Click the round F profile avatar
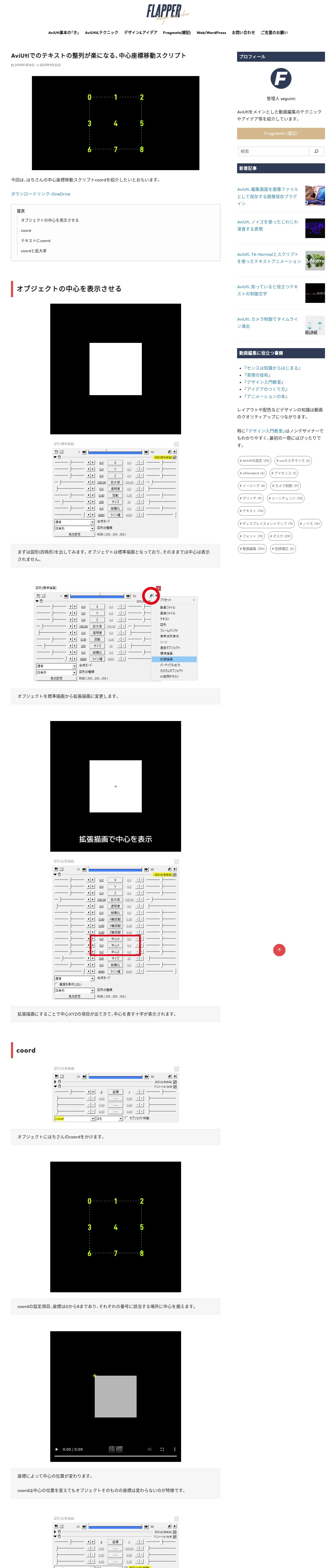 tap(281, 78)
